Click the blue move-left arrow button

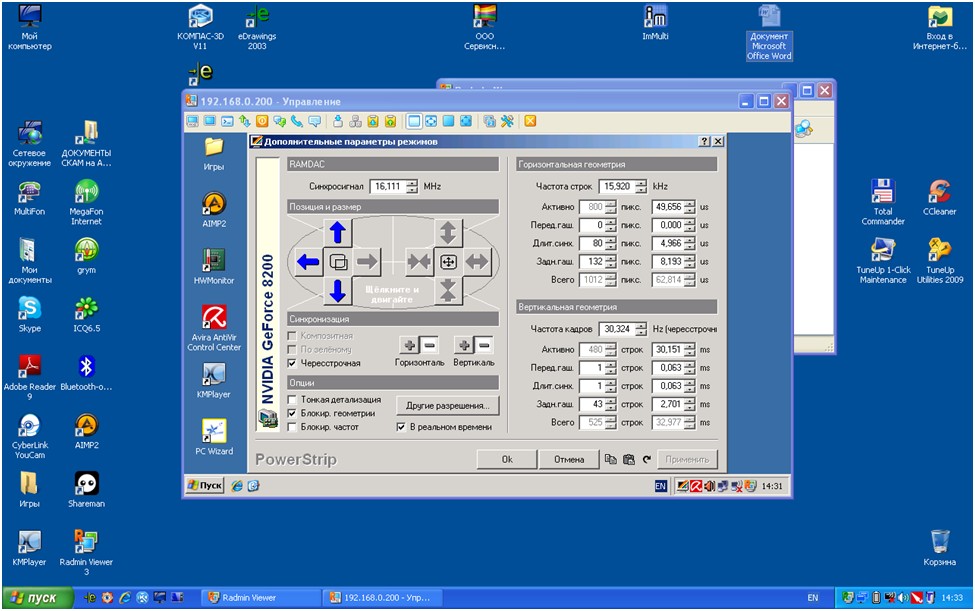[308, 263]
